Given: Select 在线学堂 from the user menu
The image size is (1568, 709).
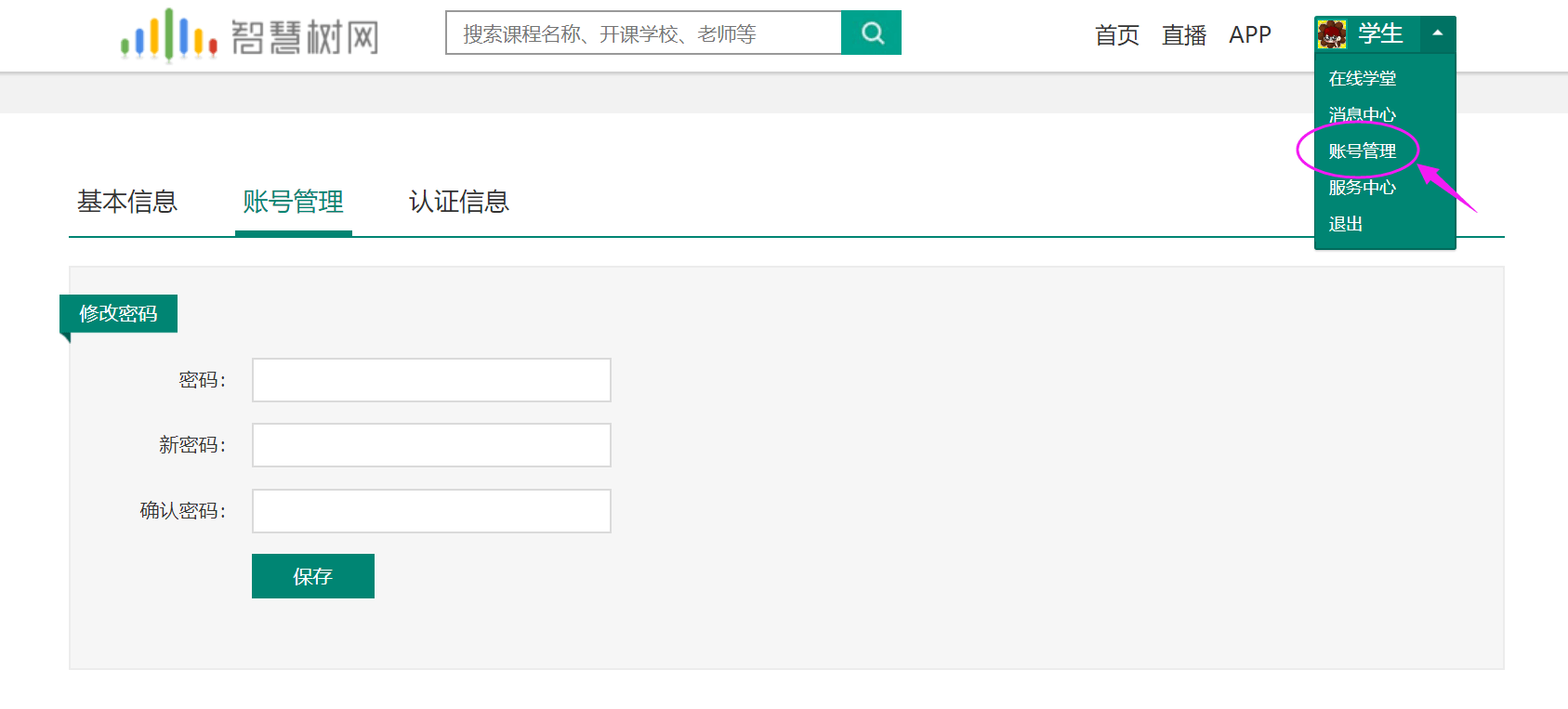Looking at the screenshot, I should 1362,79.
